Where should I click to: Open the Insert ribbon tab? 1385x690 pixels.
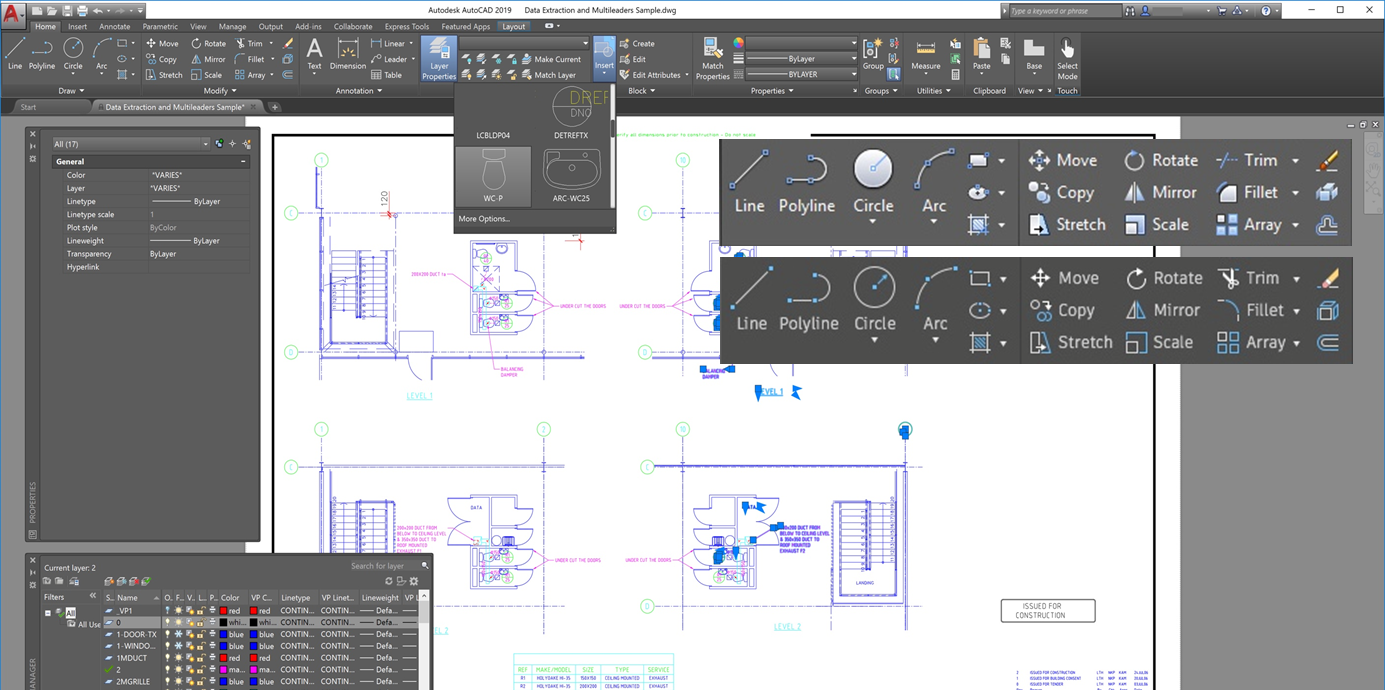(x=77, y=26)
